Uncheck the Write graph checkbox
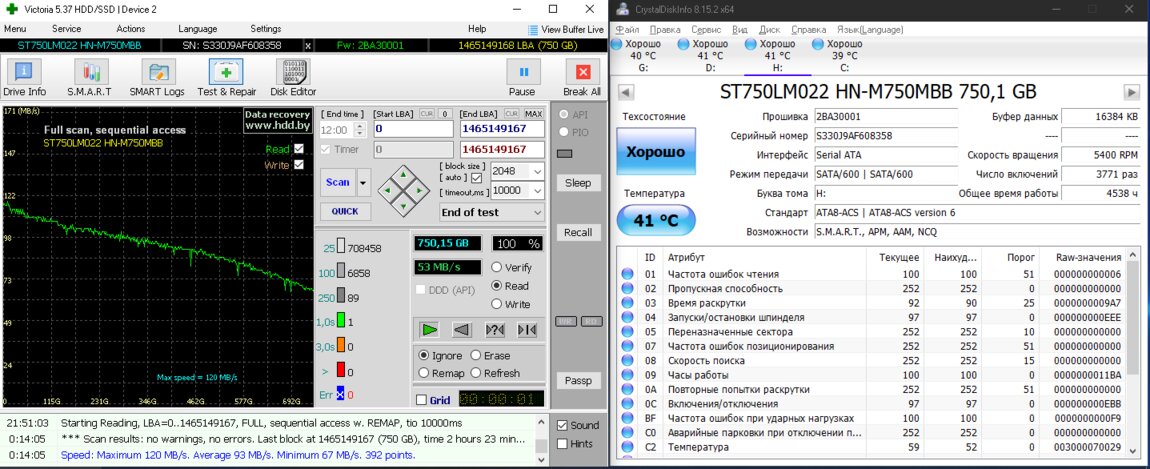The height and width of the screenshot is (469, 1150). (298, 165)
